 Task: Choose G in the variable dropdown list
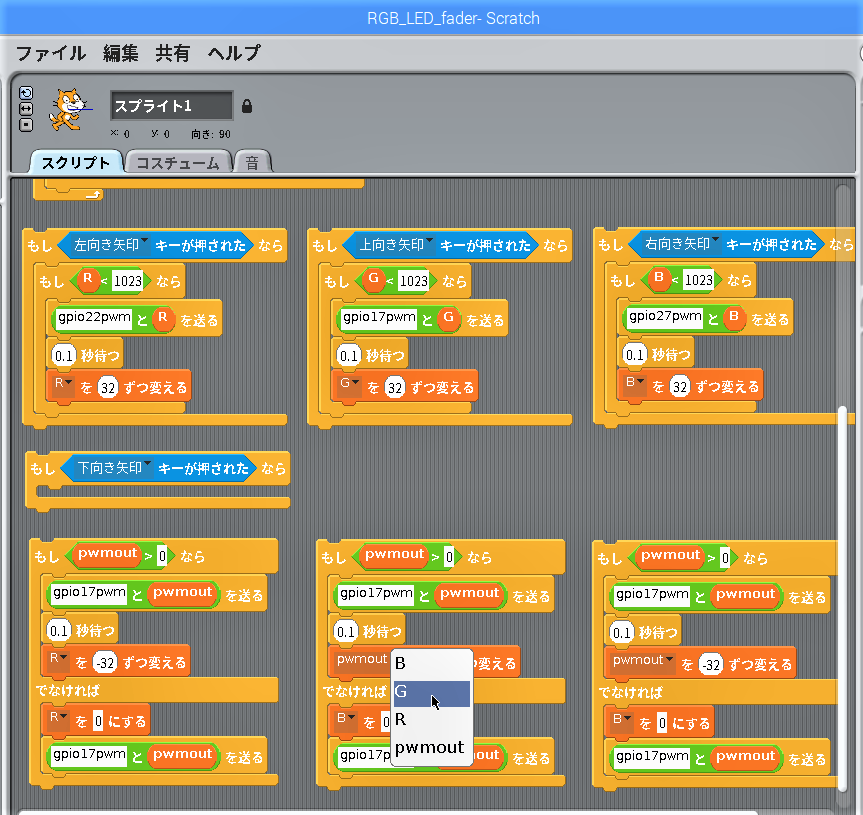click(x=431, y=692)
